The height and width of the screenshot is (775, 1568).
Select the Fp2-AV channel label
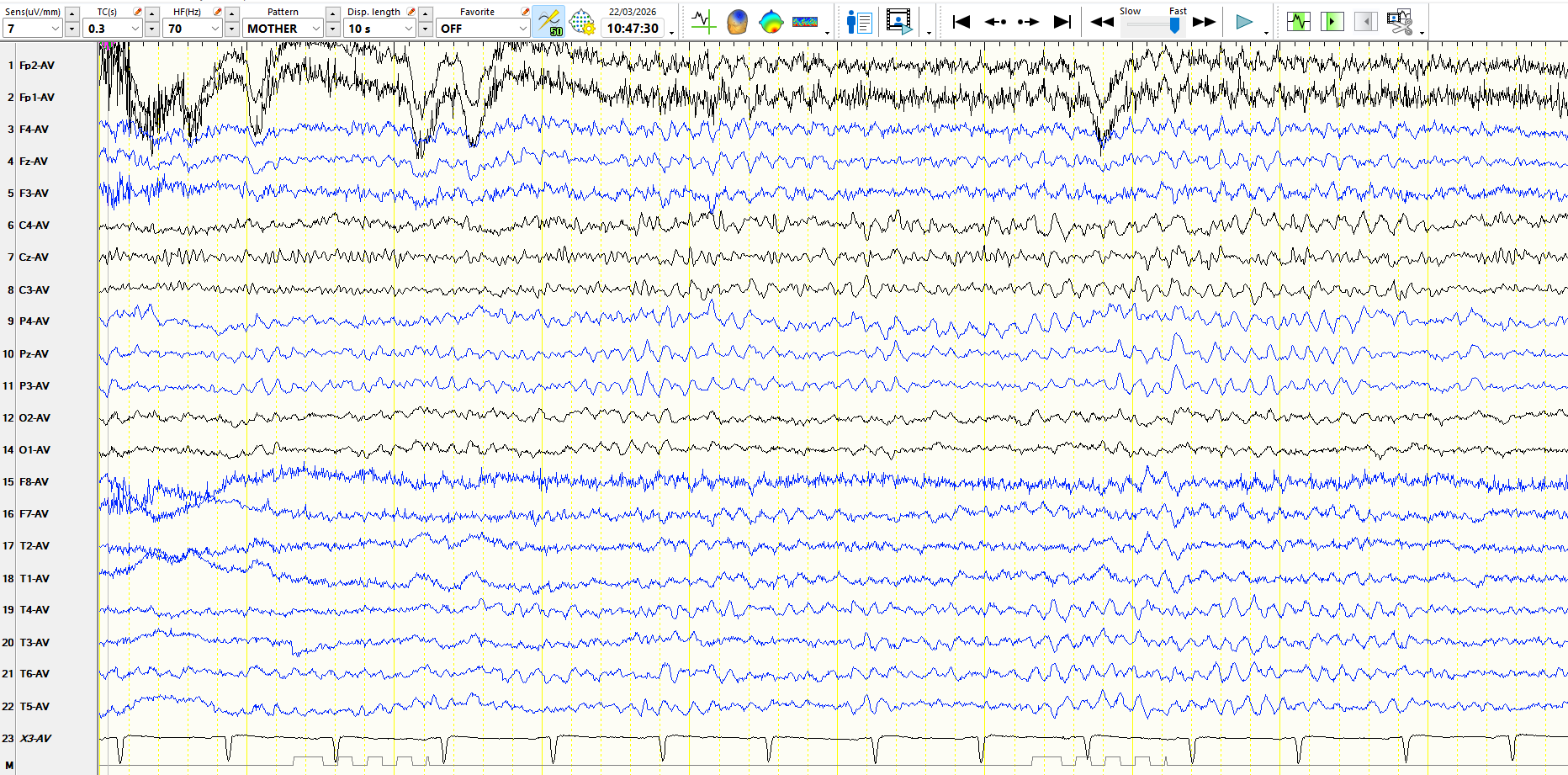coord(37,66)
